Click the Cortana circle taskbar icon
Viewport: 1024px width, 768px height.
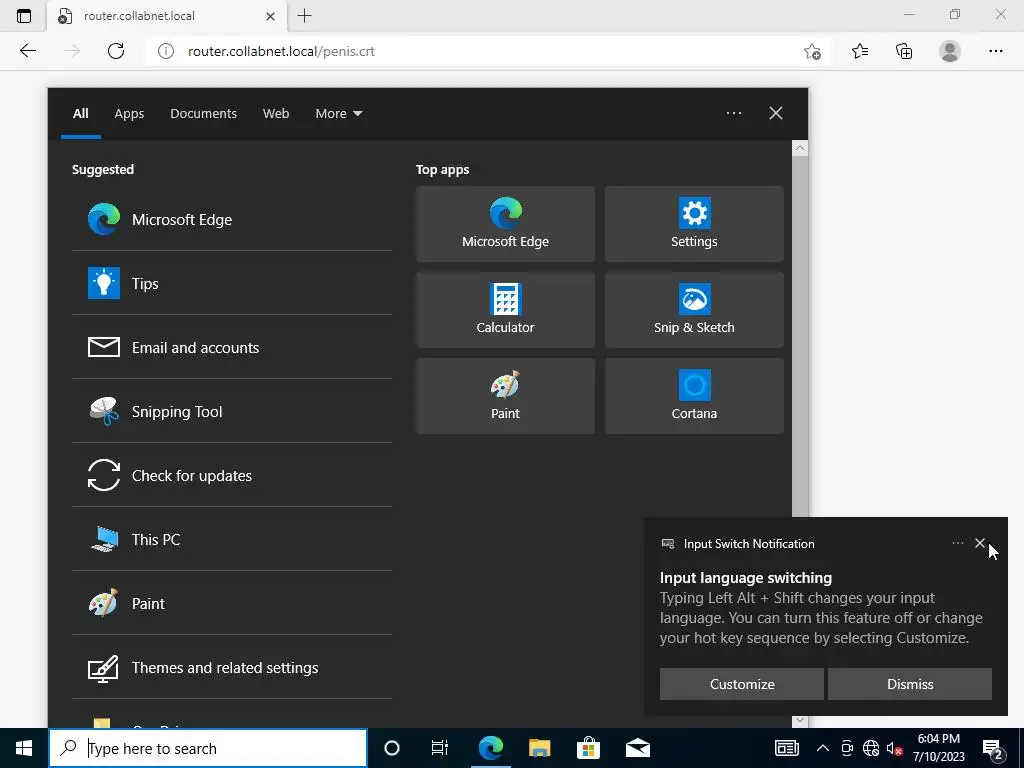392,748
